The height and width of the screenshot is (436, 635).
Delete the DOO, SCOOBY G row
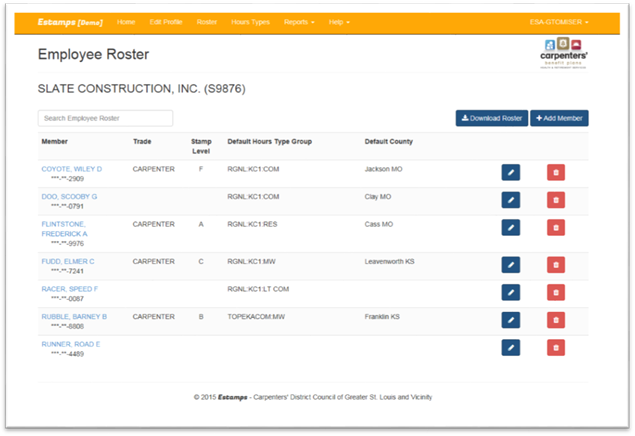click(556, 200)
